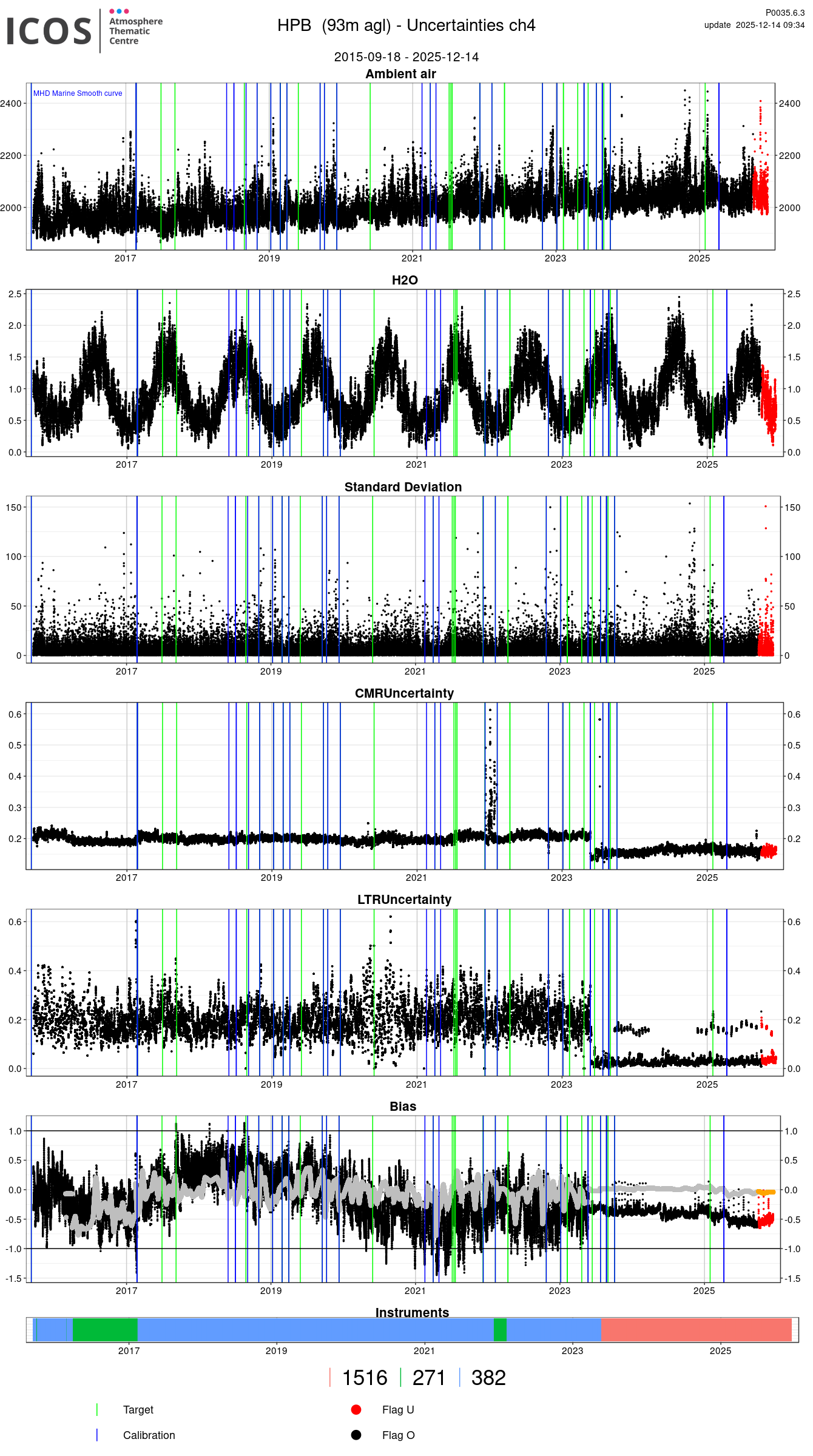
Task: Select instrument number 271 in the legend
Action: tap(429, 1378)
